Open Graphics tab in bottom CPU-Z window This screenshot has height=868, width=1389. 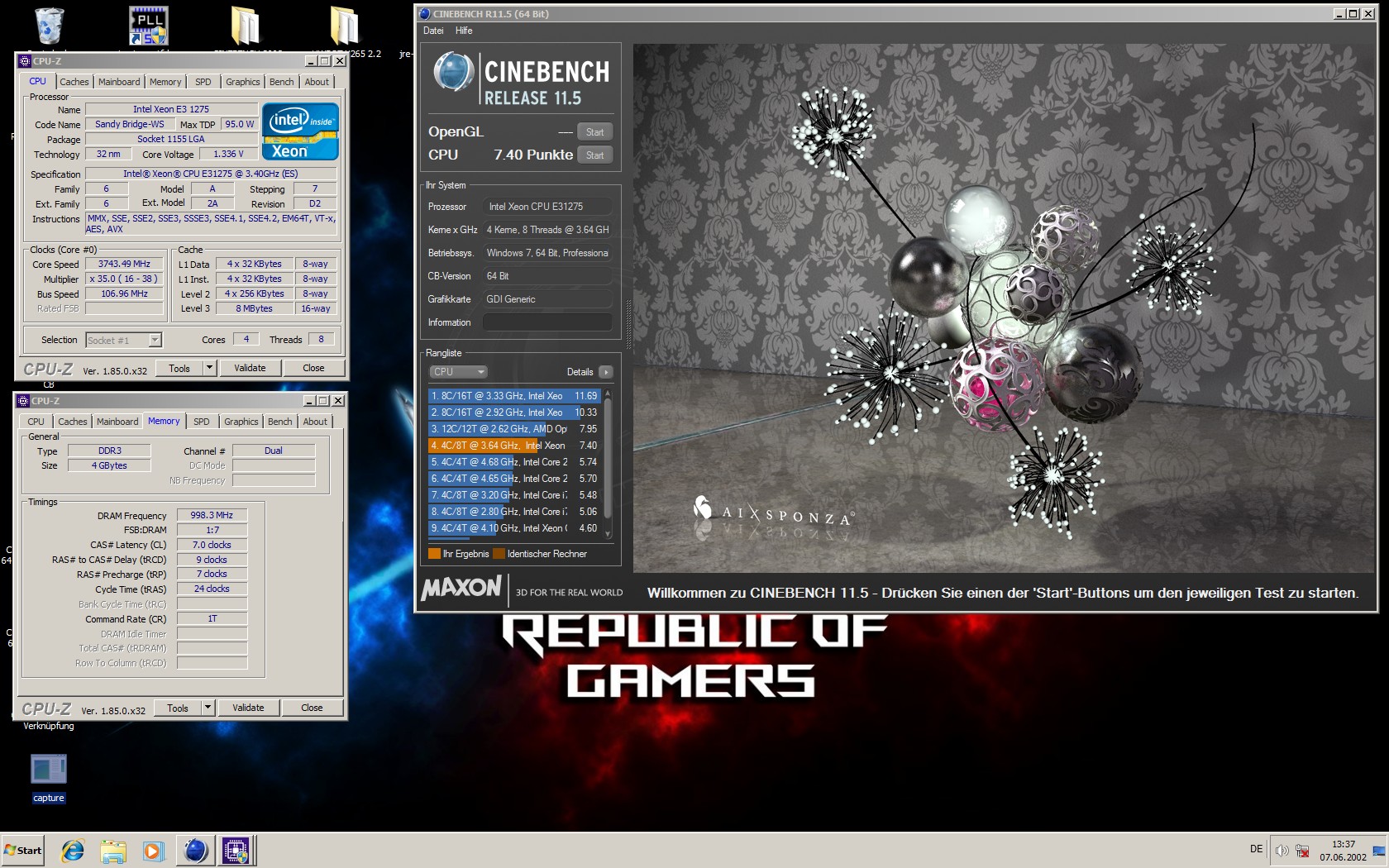(x=241, y=422)
